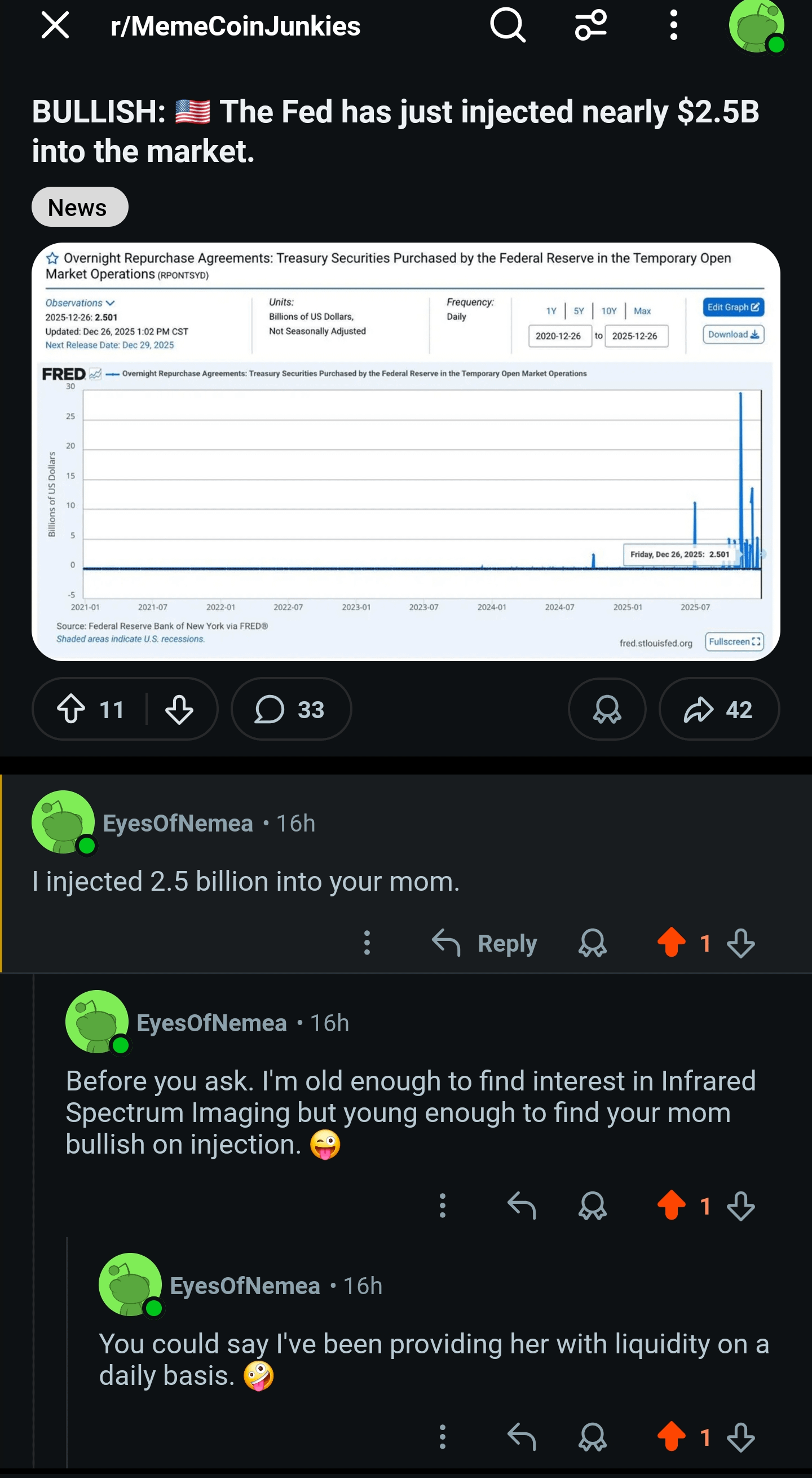Image resolution: width=812 pixels, height=1478 pixels.
Task: Award the "Infrared Spectrum Imaging" comment
Action: [593, 1206]
